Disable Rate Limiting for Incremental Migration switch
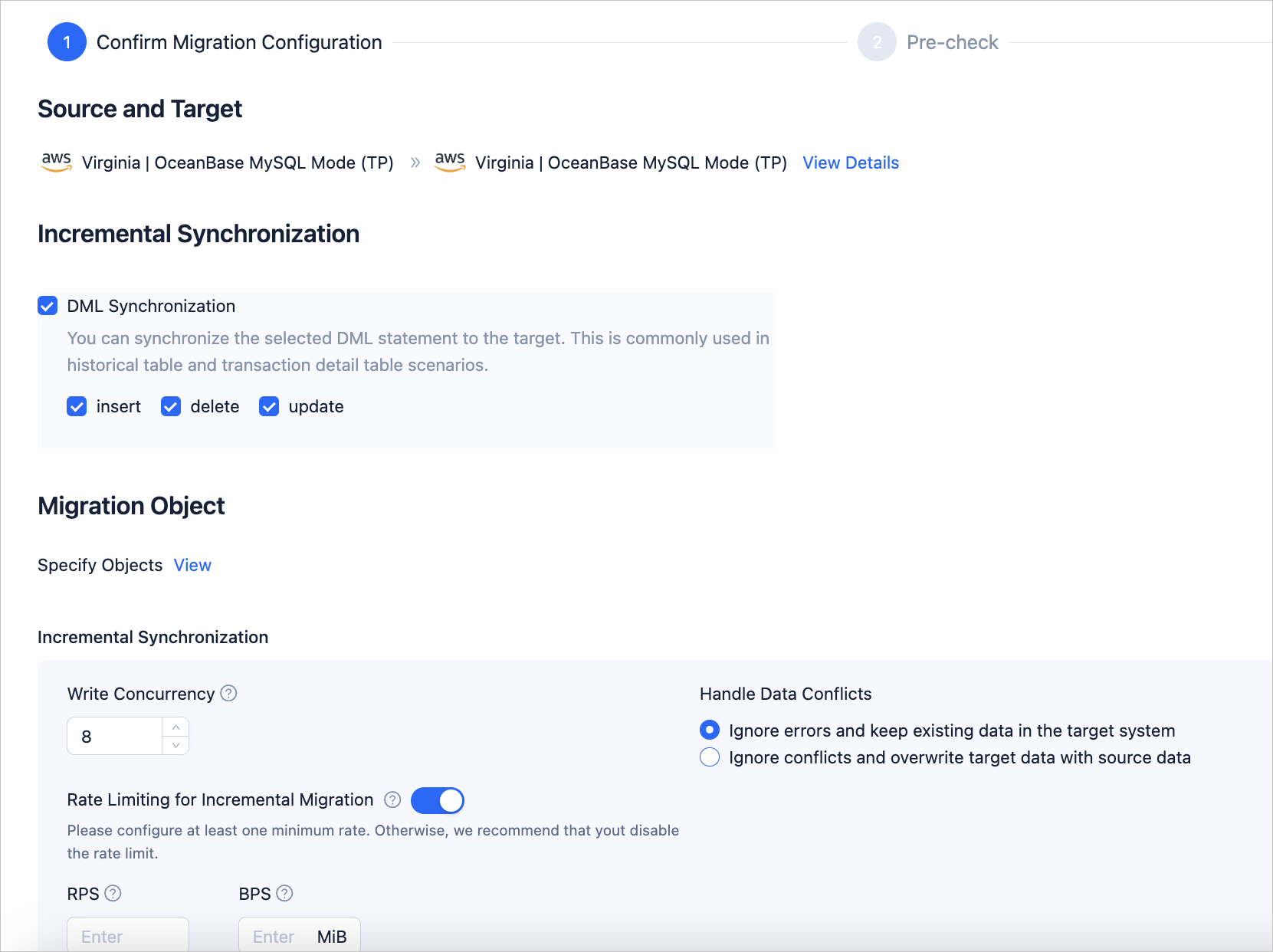Screen dimensions: 1273x952 pos(438,801)
